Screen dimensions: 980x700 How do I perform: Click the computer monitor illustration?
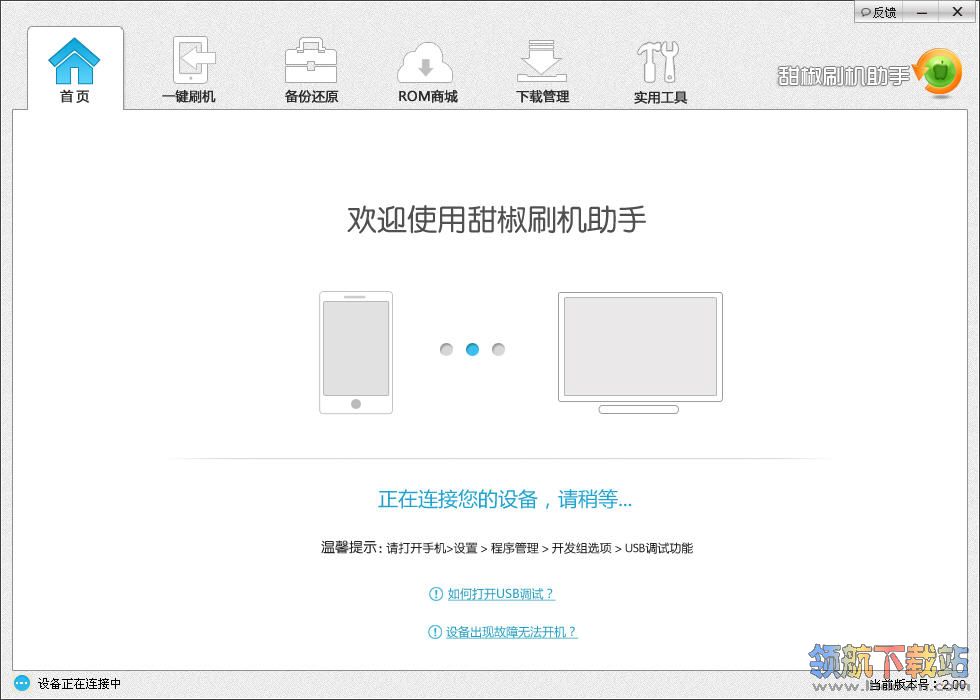(x=640, y=352)
